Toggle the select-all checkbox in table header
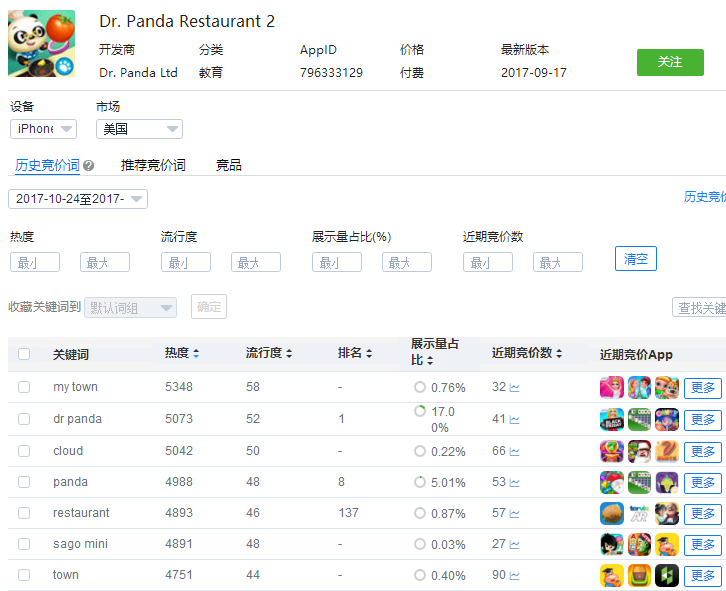The width and height of the screenshot is (726, 591). click(24, 354)
